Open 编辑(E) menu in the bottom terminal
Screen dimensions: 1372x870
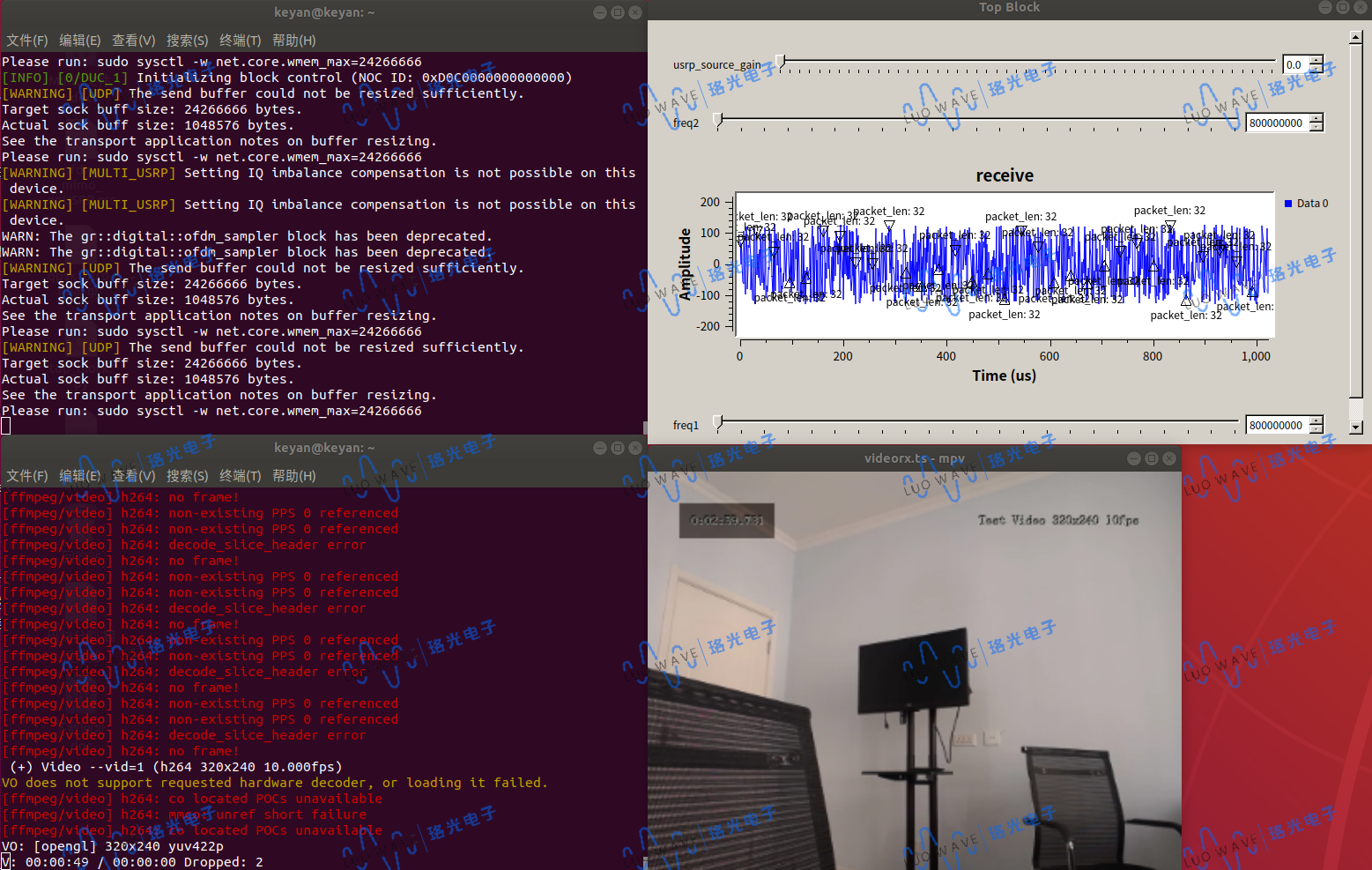pyautogui.click(x=79, y=476)
